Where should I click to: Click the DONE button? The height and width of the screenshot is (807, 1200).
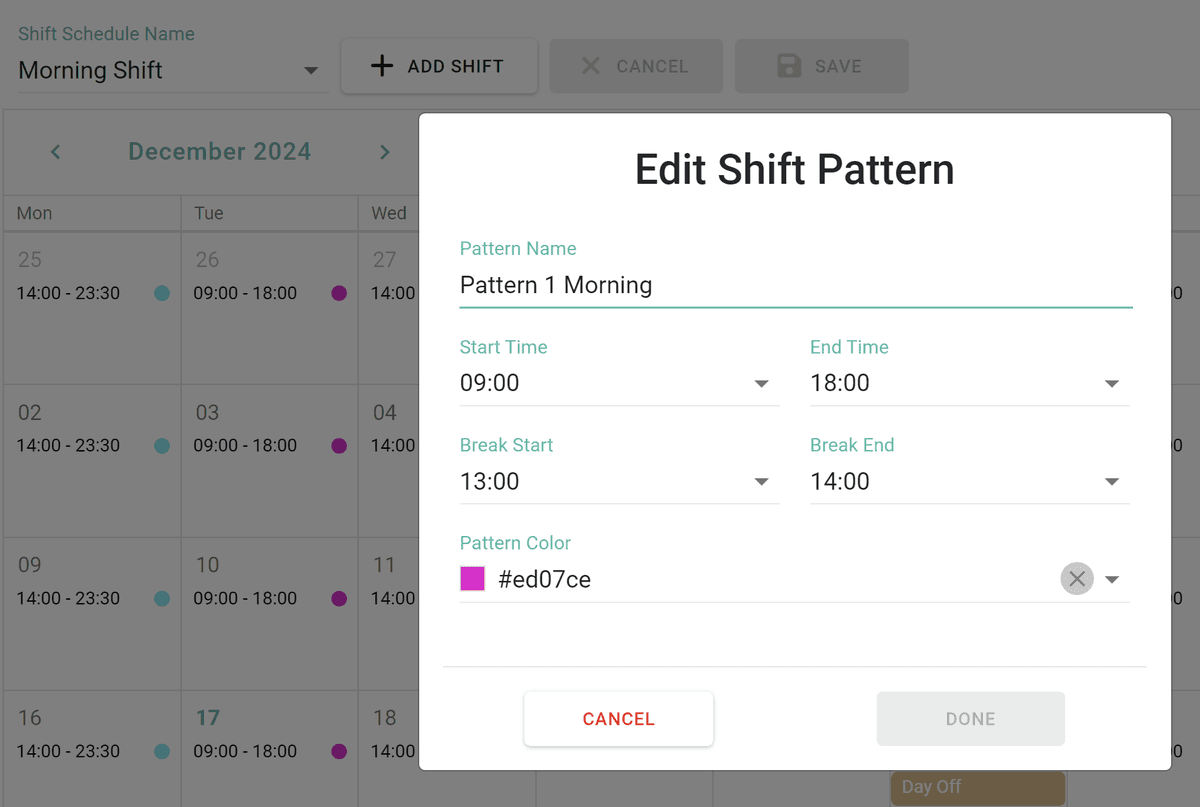click(970, 718)
